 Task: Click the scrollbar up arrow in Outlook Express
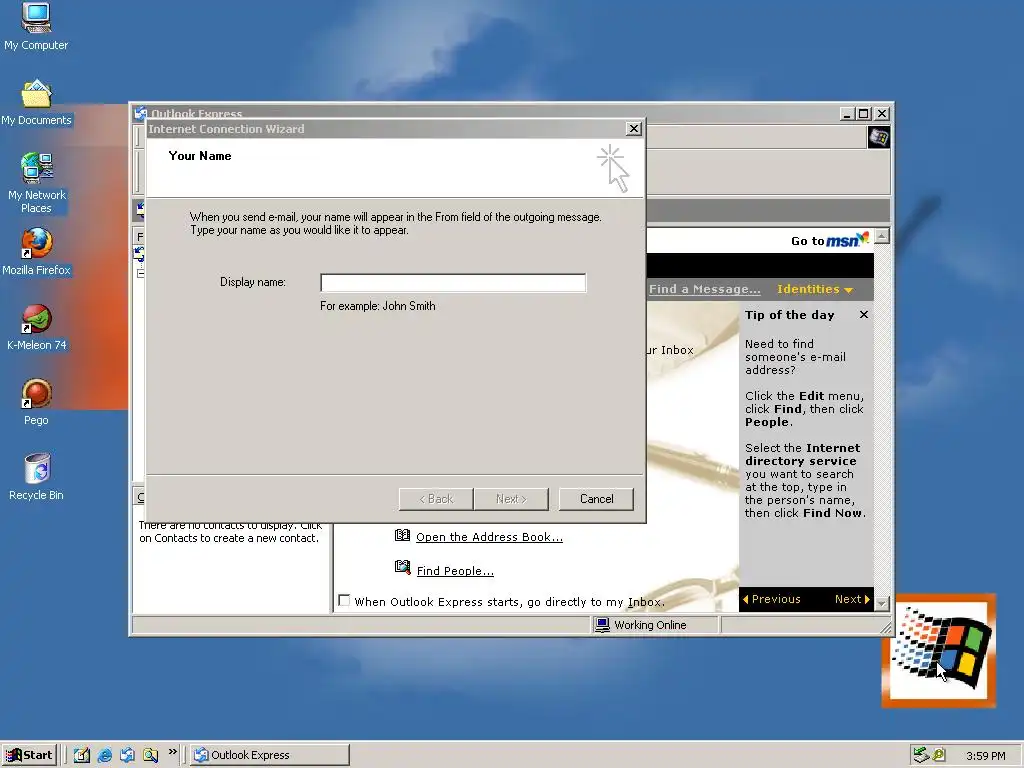coord(882,236)
